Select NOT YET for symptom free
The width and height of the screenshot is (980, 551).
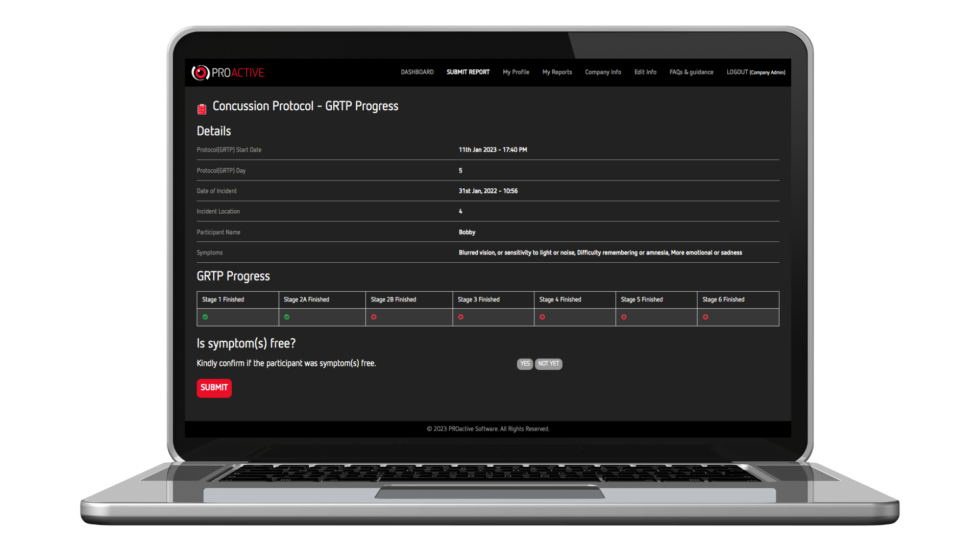(x=549, y=364)
